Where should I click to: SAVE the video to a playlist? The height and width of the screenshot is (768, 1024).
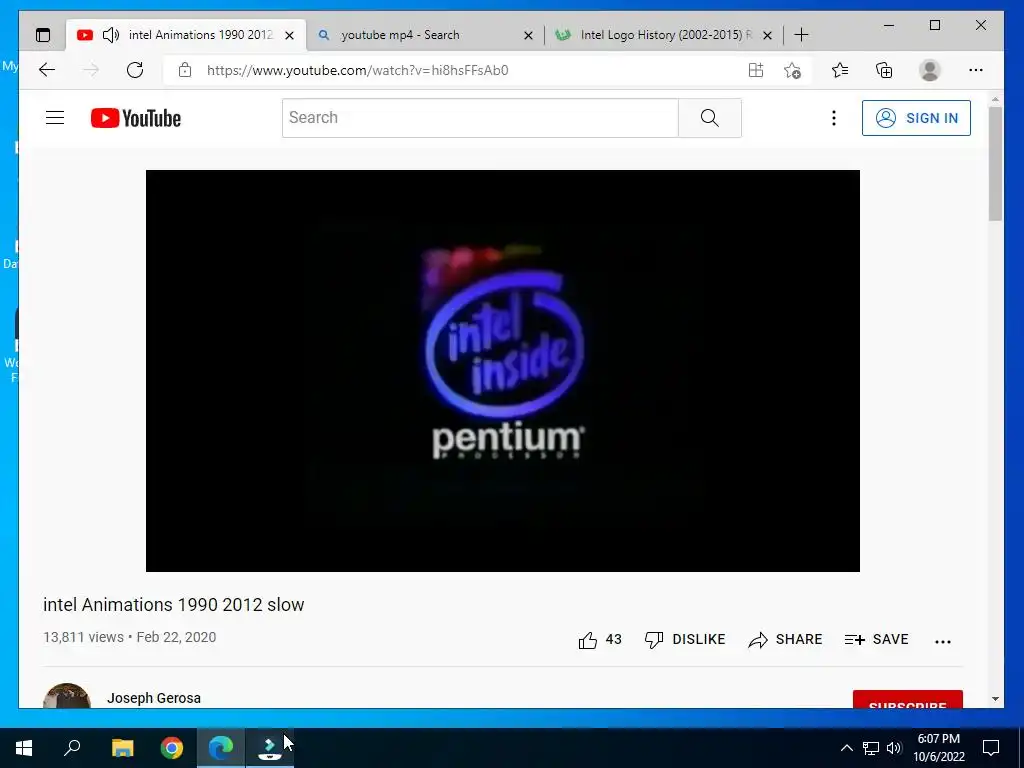(x=876, y=639)
